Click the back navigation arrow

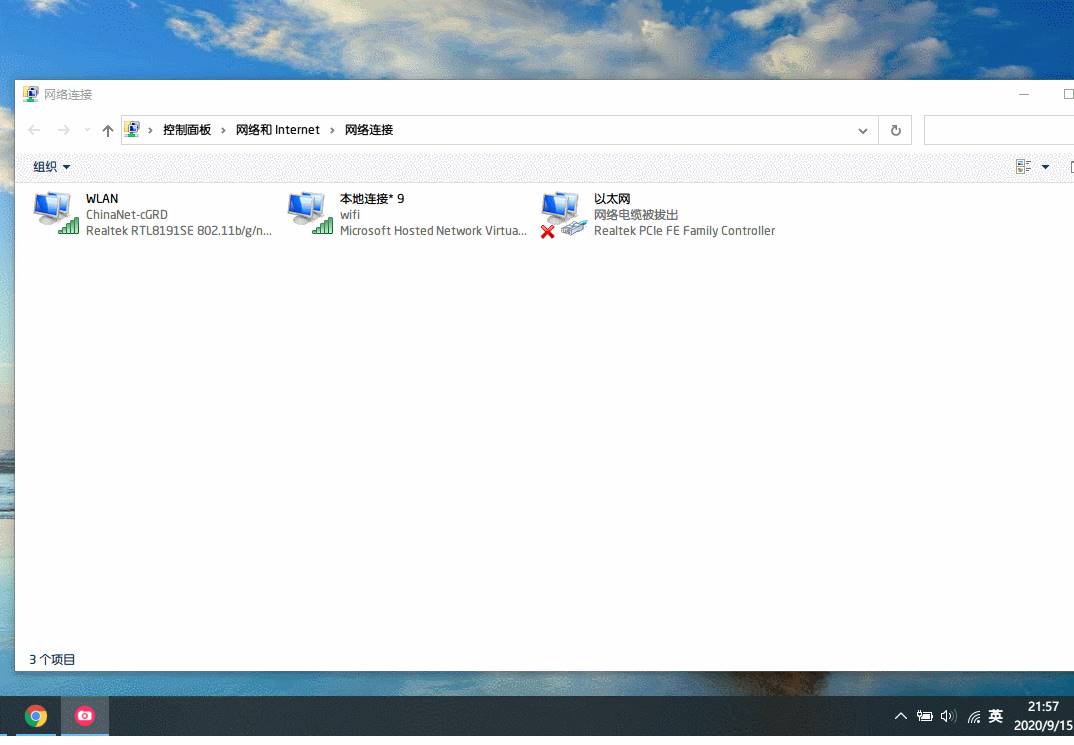pyautogui.click(x=33, y=129)
